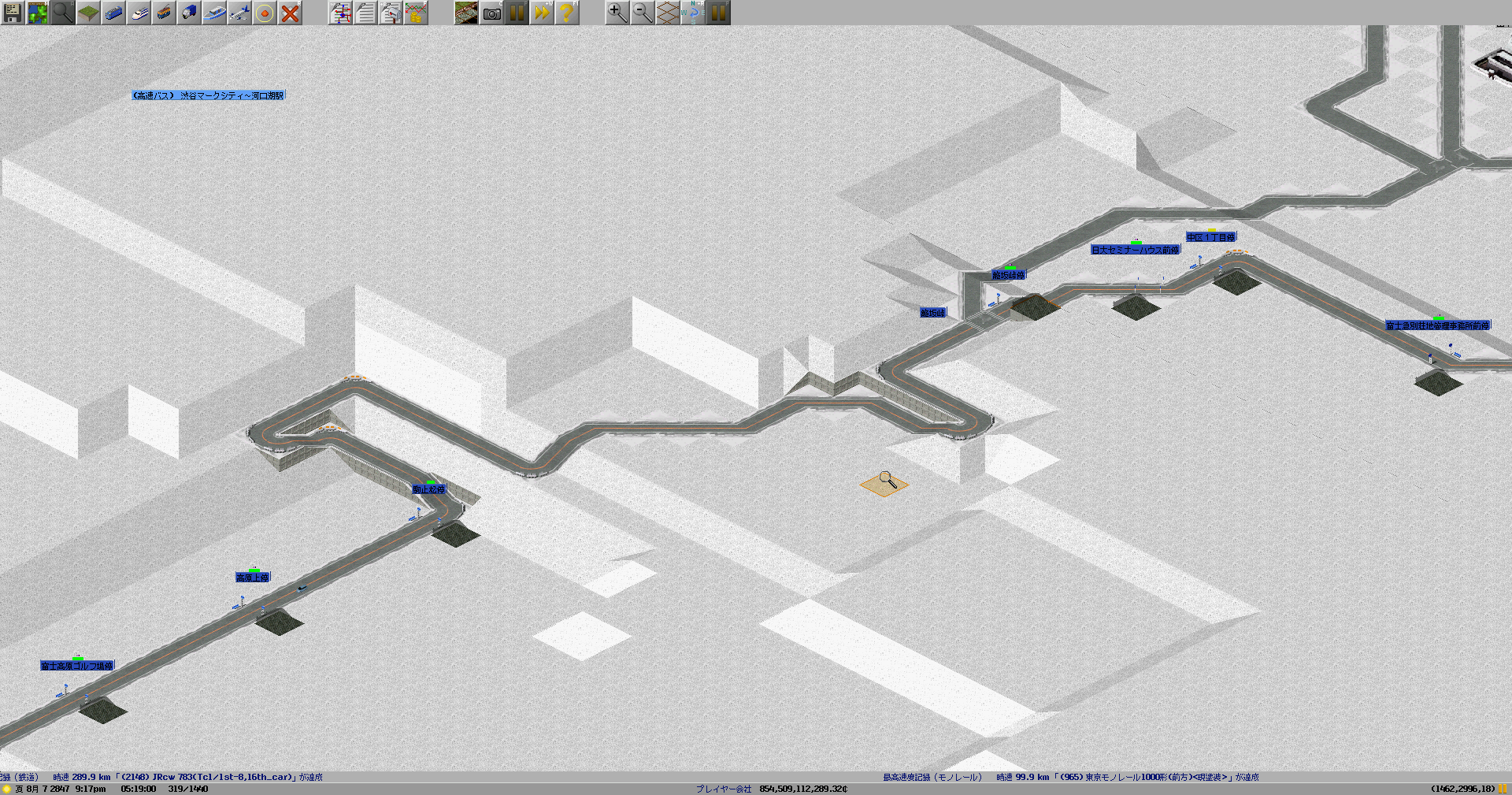Screen dimensions: 1512x795
Task: Open help with question mark icon
Action: (x=567, y=13)
